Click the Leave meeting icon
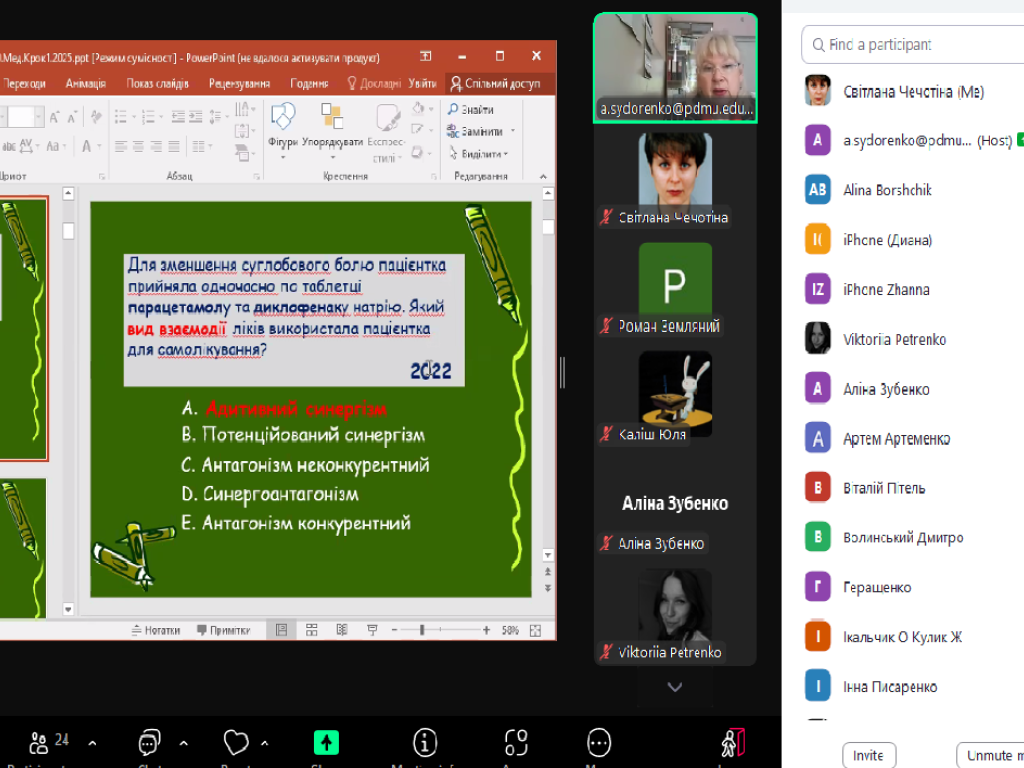The height and width of the screenshot is (768, 1024). tap(733, 743)
